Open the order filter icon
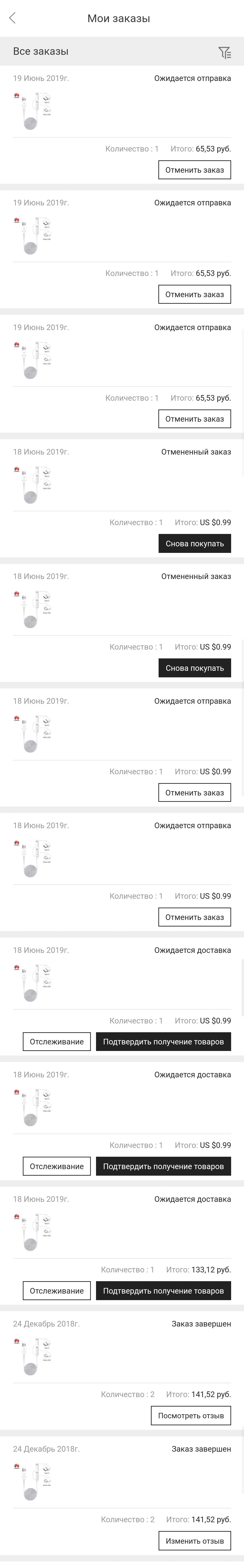The width and height of the screenshot is (244, 1568). pyautogui.click(x=225, y=53)
